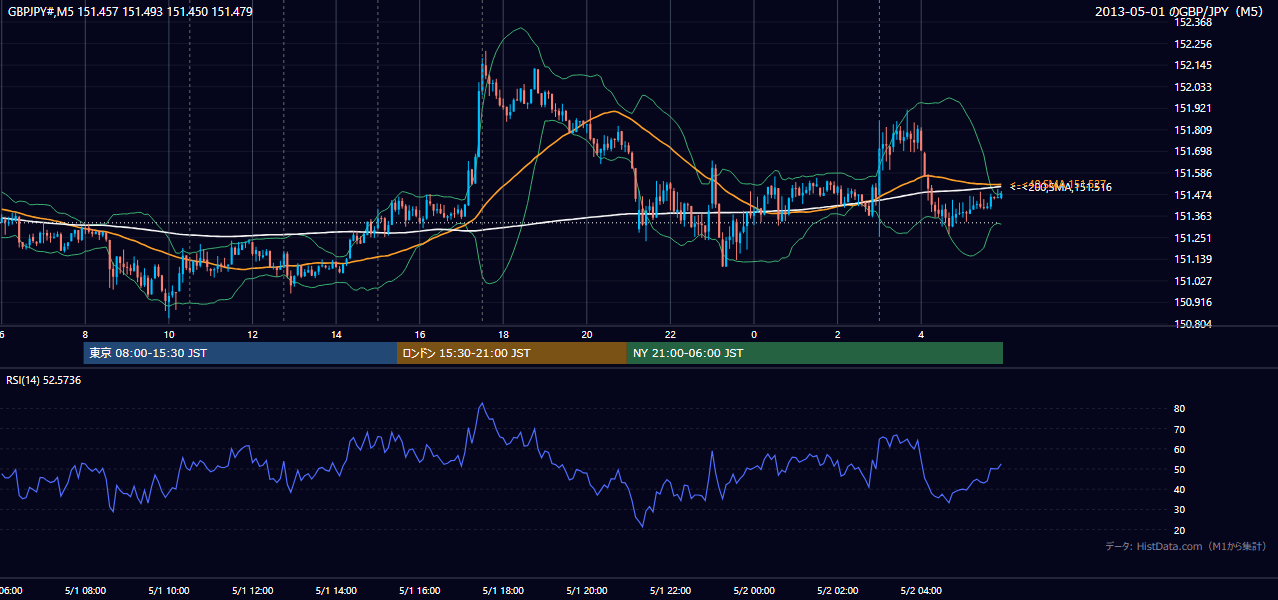The height and width of the screenshot is (600, 1278).
Task: Select the NY 21:00-06:00 JST session bar
Action: (815, 353)
